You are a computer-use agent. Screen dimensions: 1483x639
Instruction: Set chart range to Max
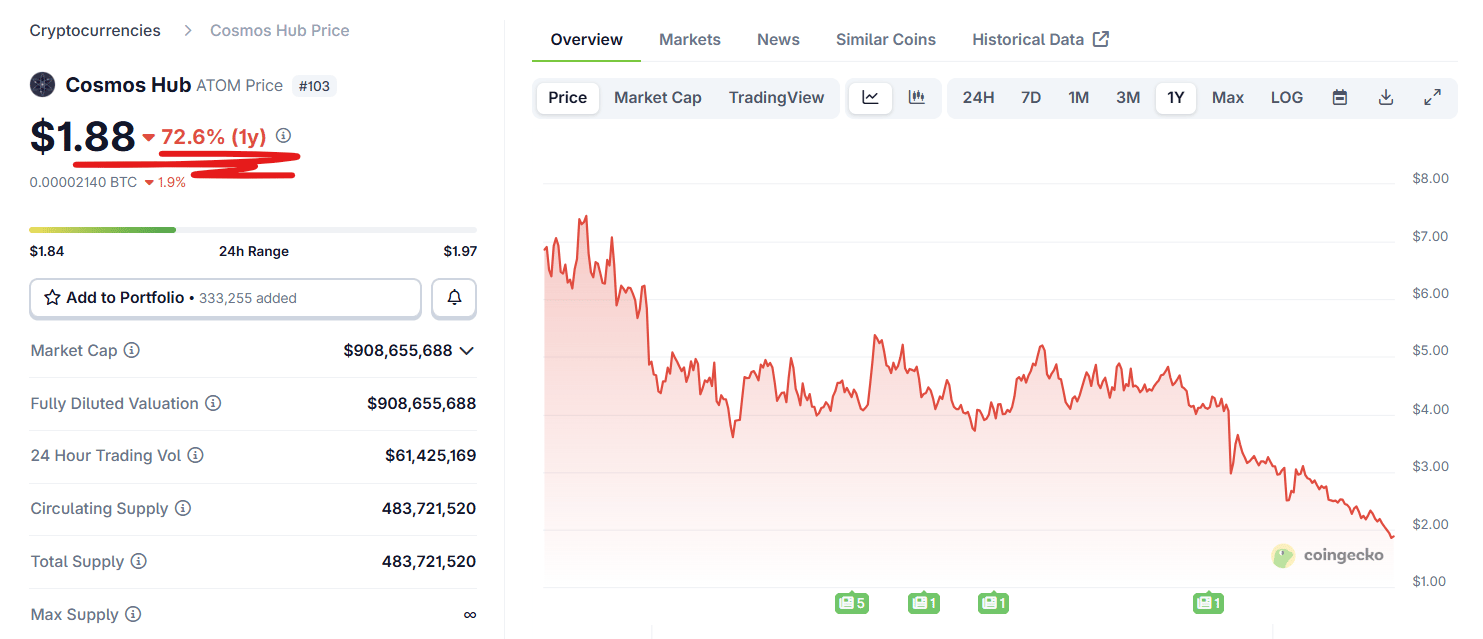[x=1228, y=98]
